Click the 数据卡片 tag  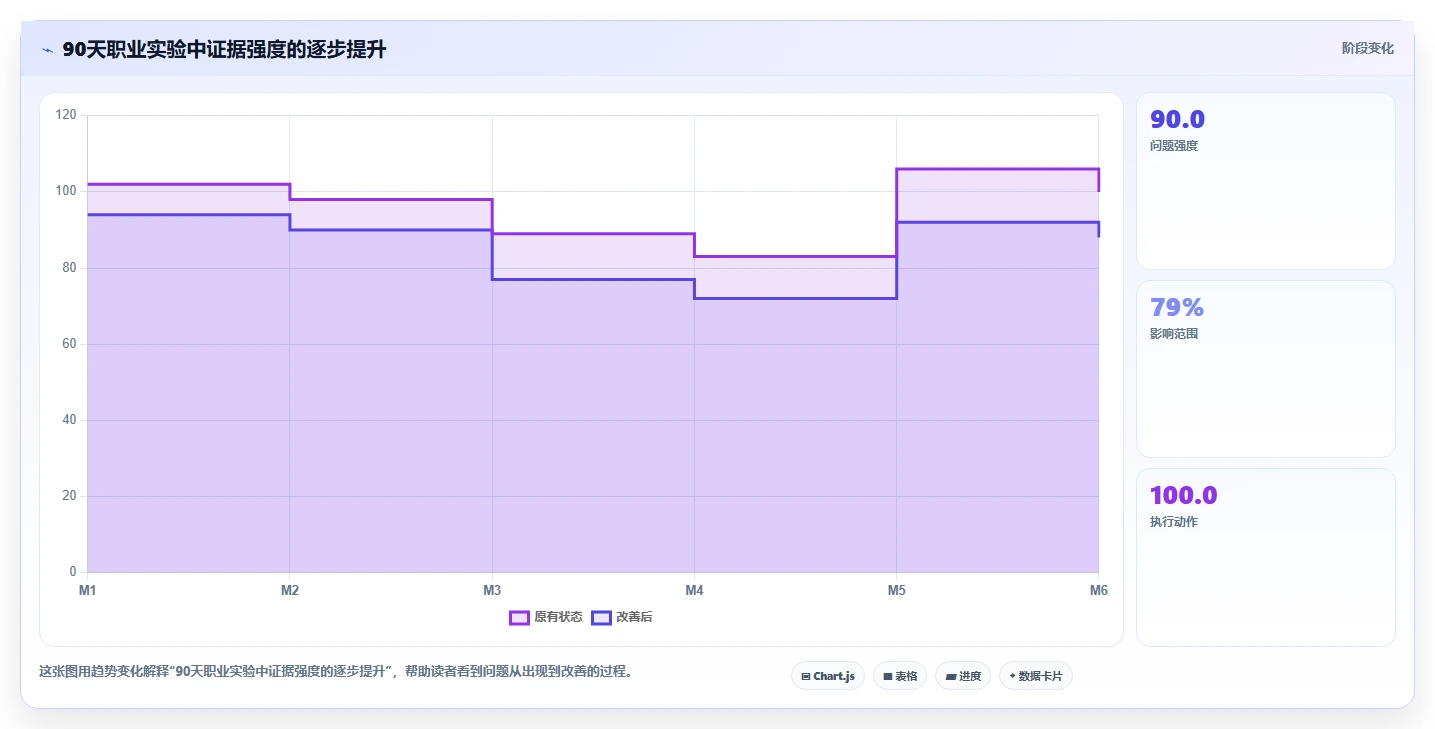pos(1036,676)
